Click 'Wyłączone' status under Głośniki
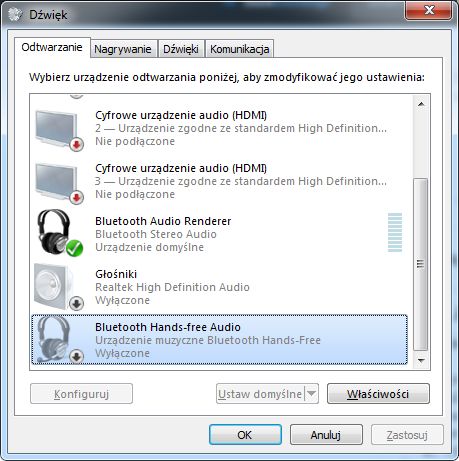The height and width of the screenshot is (461, 459). (x=122, y=300)
